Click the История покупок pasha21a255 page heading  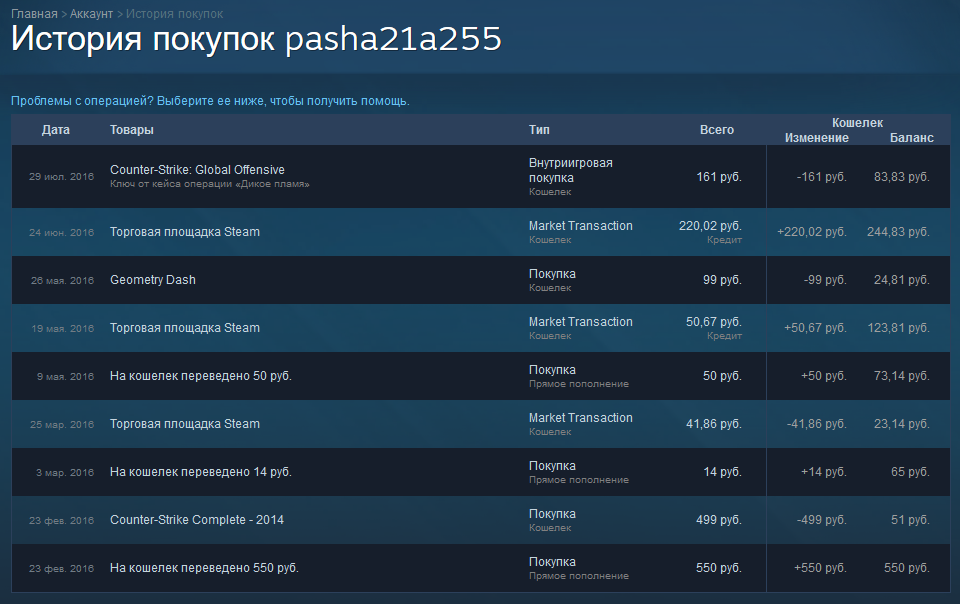pyautogui.click(x=256, y=39)
